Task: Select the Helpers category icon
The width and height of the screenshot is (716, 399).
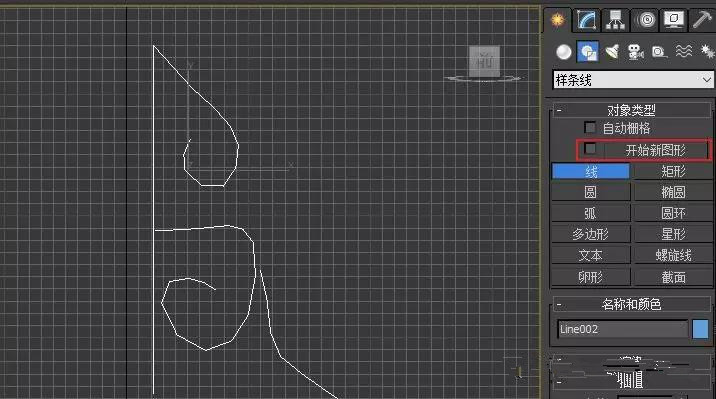Action: click(x=659, y=52)
